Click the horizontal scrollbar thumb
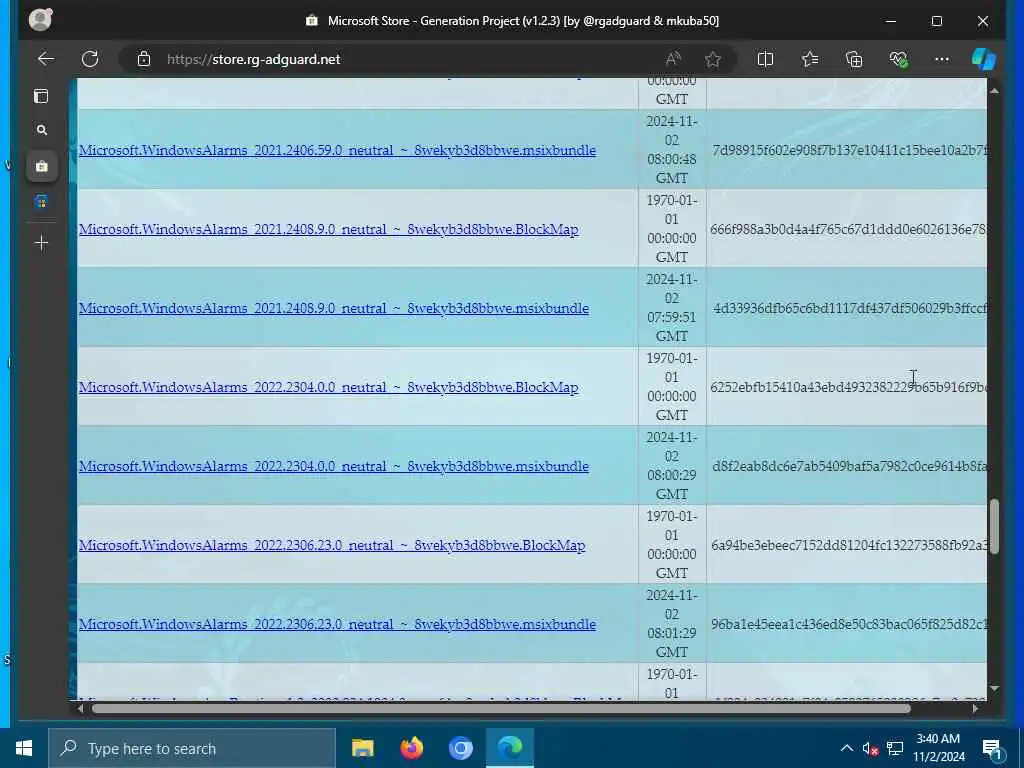 pyautogui.click(x=501, y=709)
